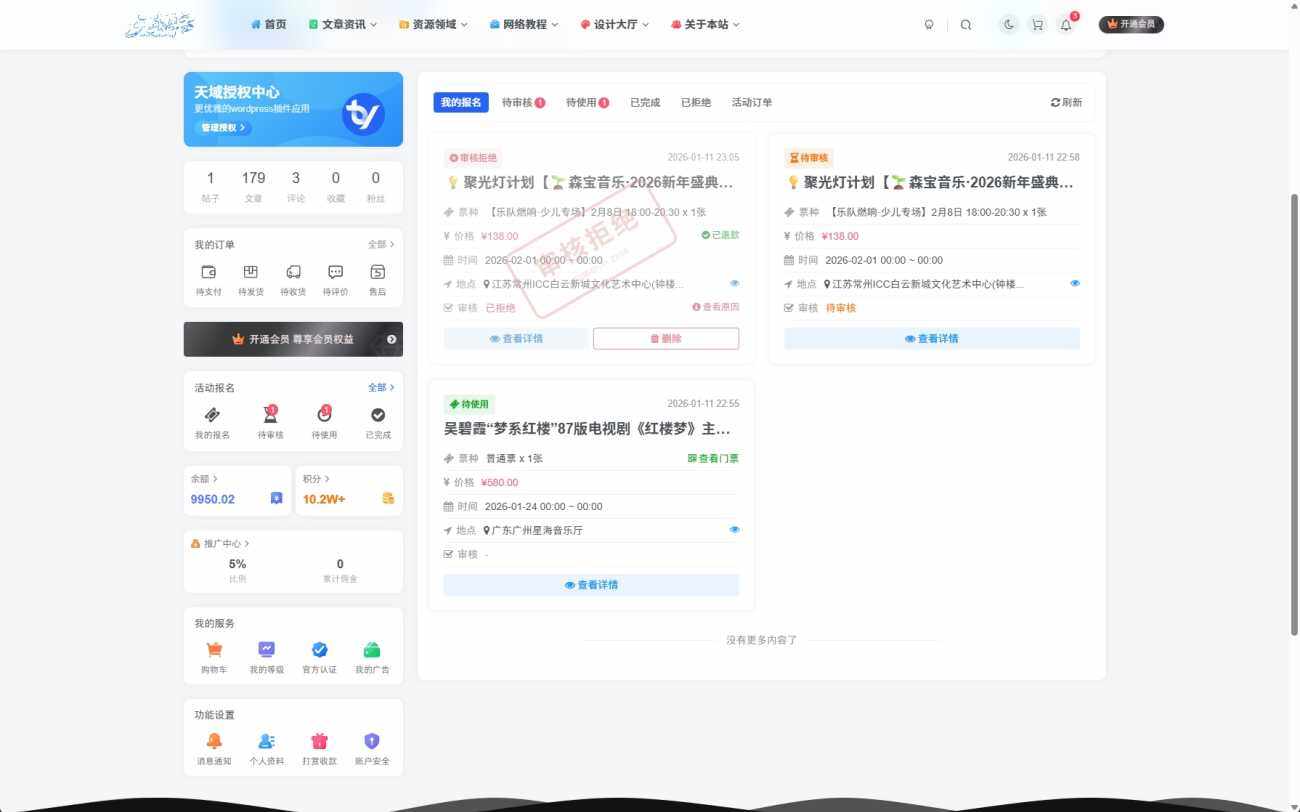Toggle dark mode with the moon icon
Viewport: 1300px width, 812px height.
[x=1008, y=24]
